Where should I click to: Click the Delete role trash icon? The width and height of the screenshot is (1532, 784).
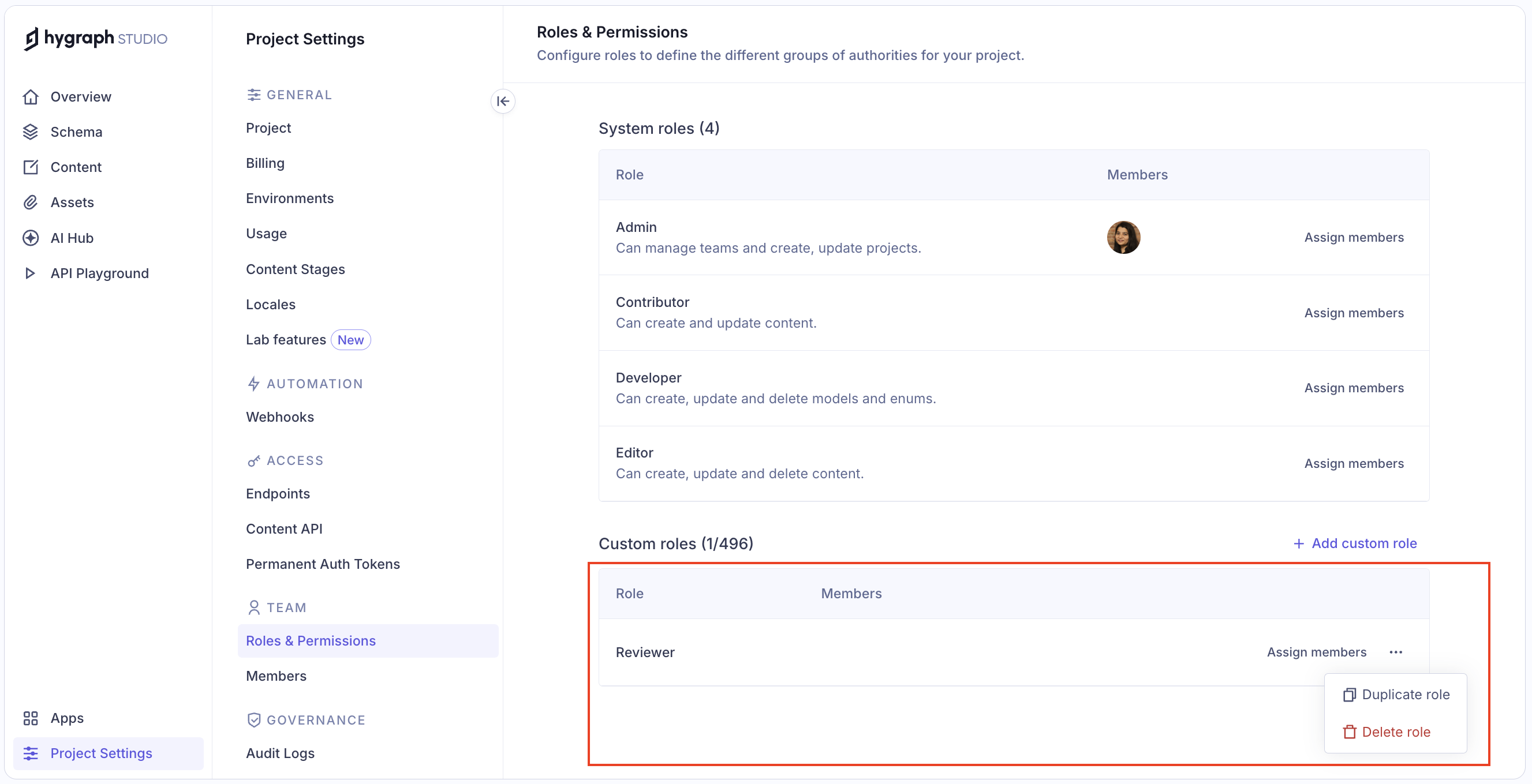(1350, 732)
